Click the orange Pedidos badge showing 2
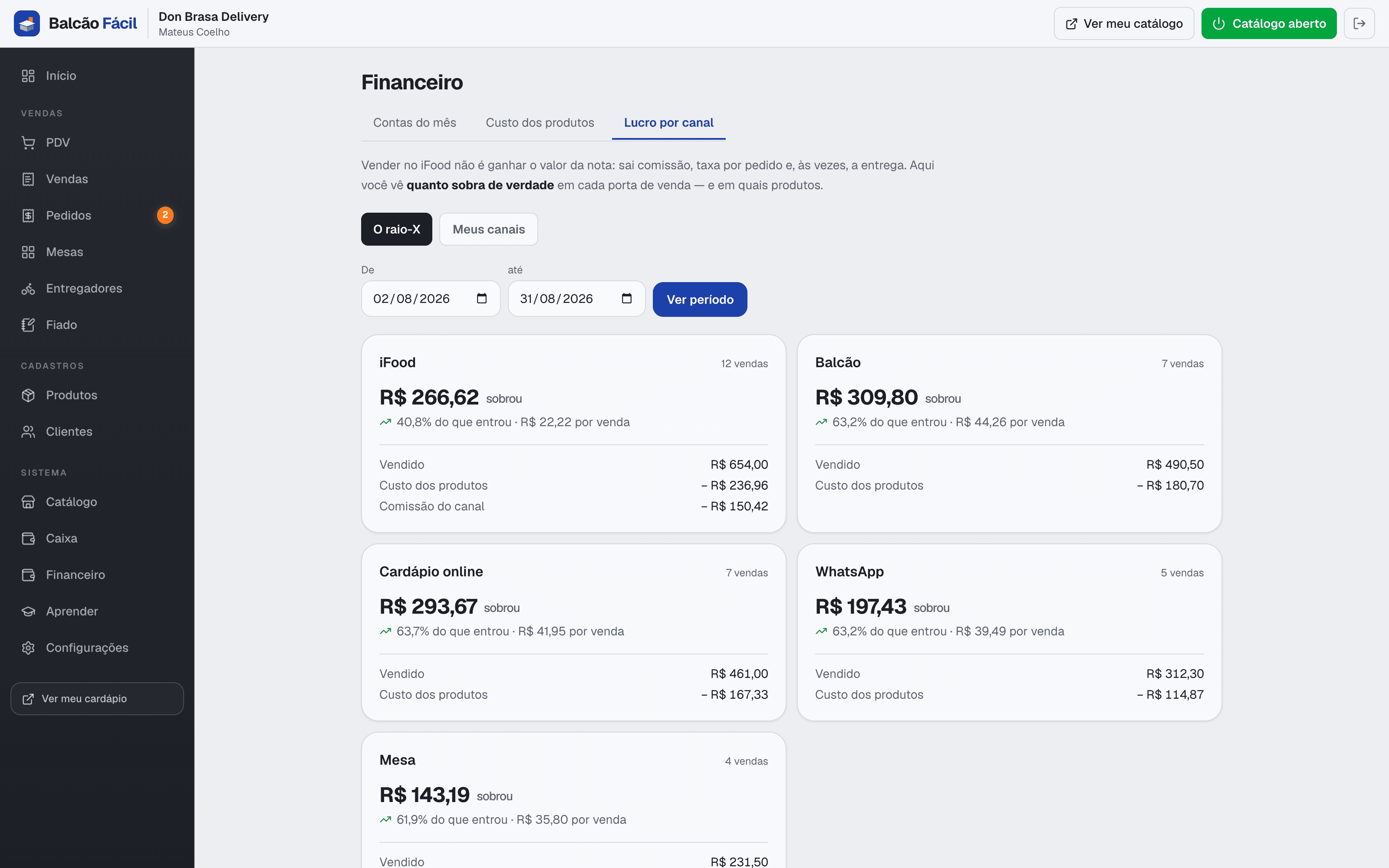 pos(165,215)
